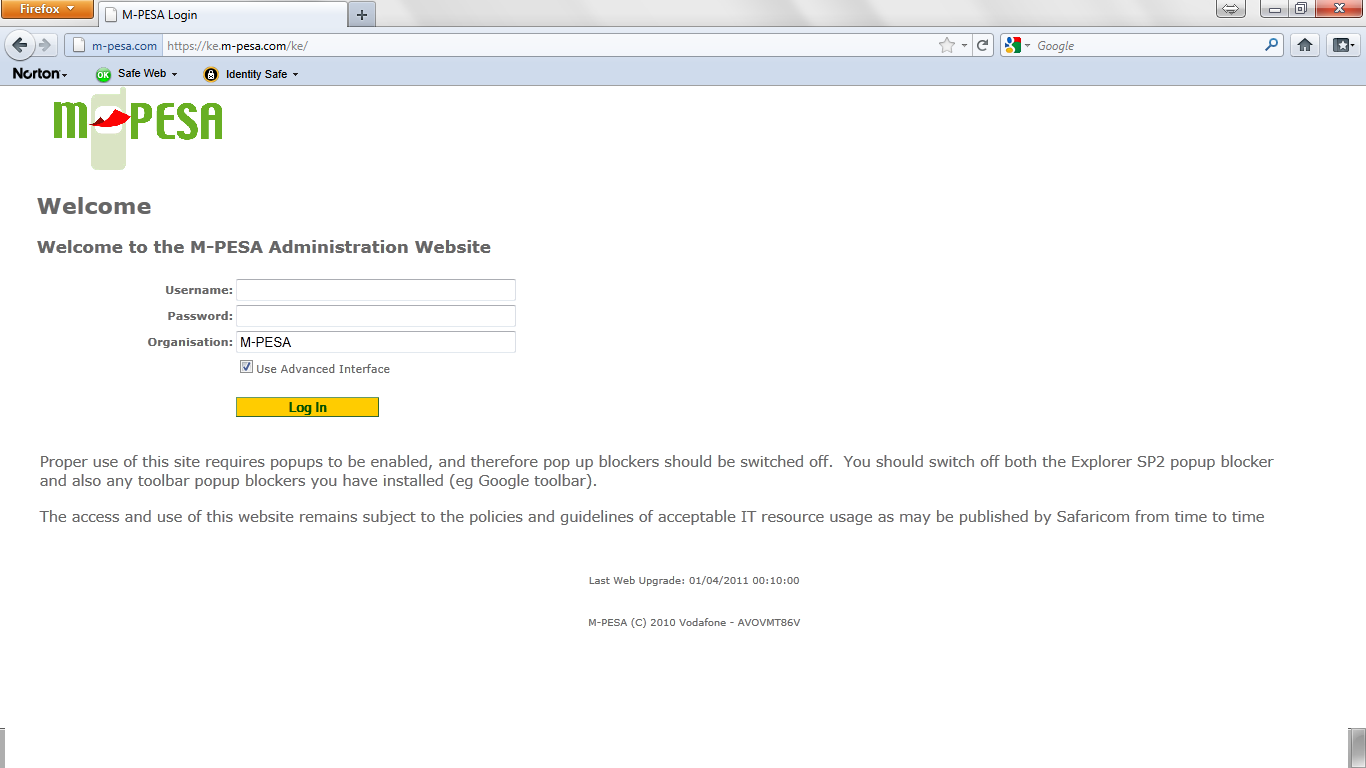Go forward with the forward arrow
Image resolution: width=1366 pixels, height=768 pixels.
44,45
